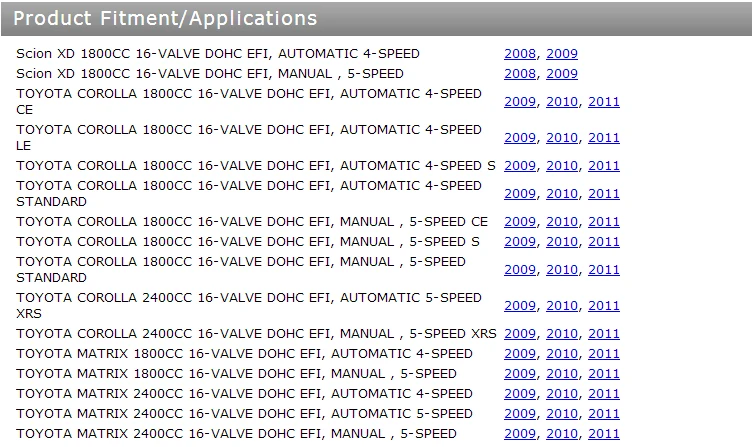Viewport: 752px width, 447px height.
Task: Select Matrix 1800CC Manual 5-Speed description
Action: point(236,374)
